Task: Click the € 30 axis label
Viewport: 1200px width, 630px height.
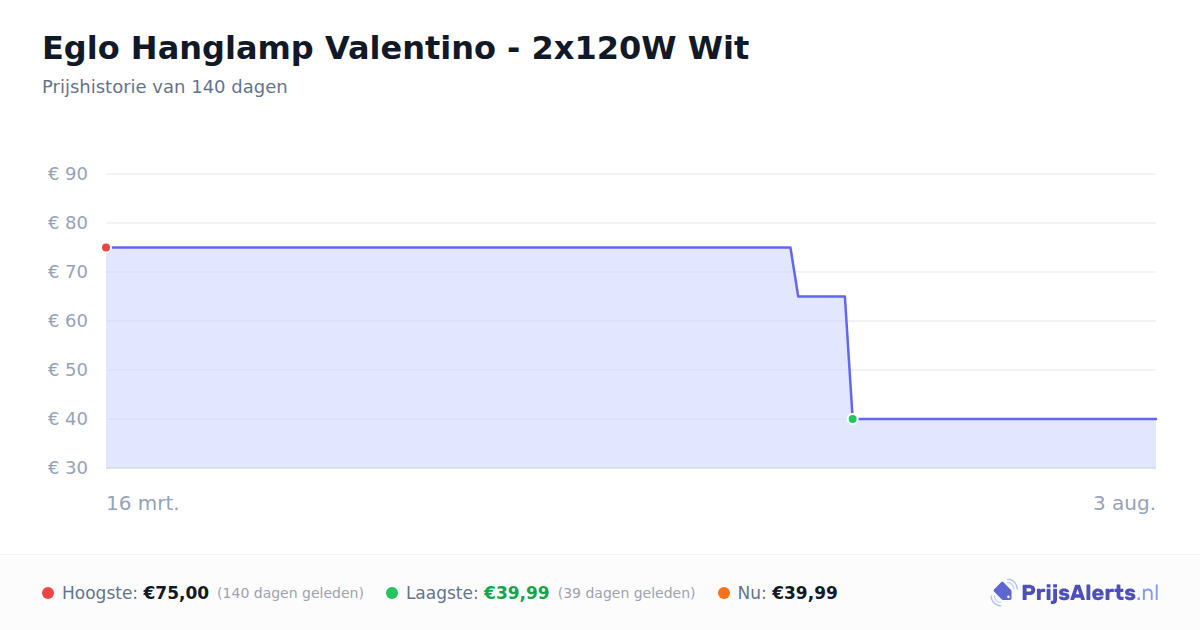Action: point(68,468)
